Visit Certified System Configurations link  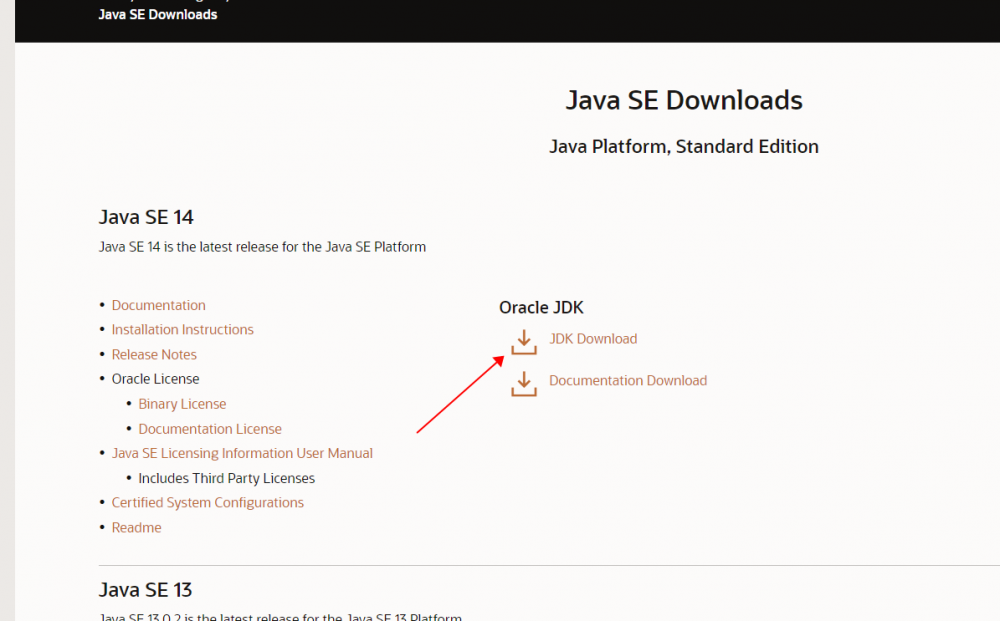(208, 503)
